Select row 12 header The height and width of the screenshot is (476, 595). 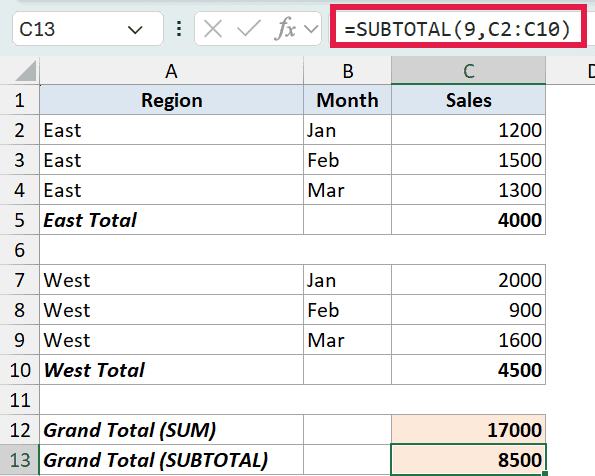pos(19,430)
